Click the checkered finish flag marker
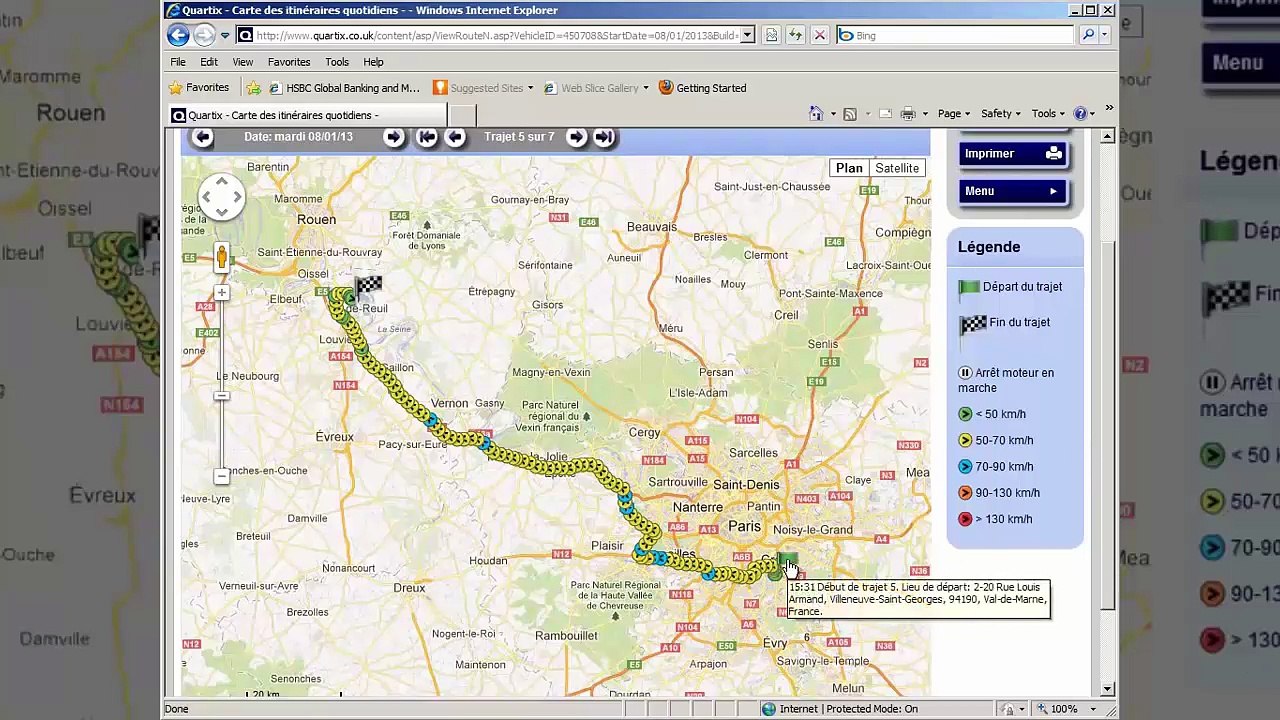The width and height of the screenshot is (1280, 720). coord(367,287)
